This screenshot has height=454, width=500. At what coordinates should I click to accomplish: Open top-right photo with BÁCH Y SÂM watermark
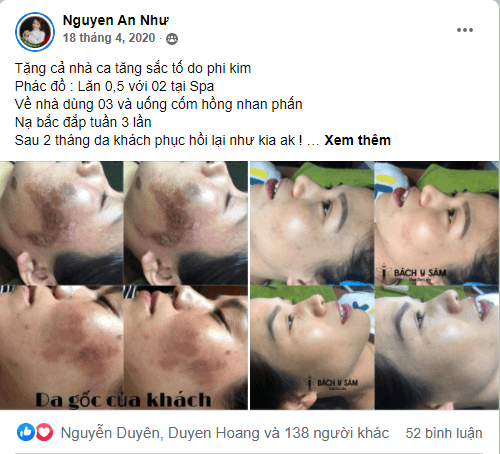click(437, 223)
